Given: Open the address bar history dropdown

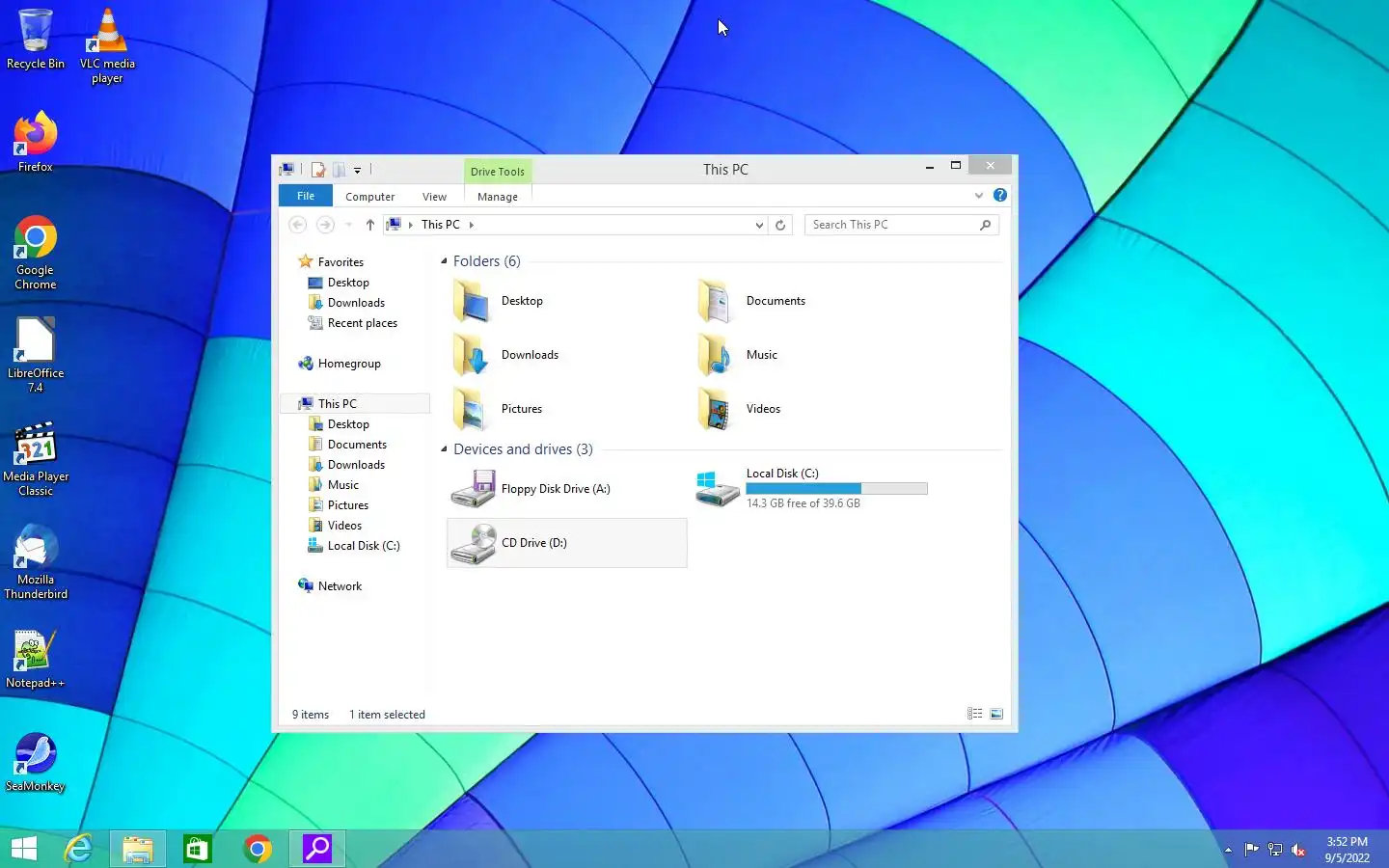Looking at the screenshot, I should (759, 225).
